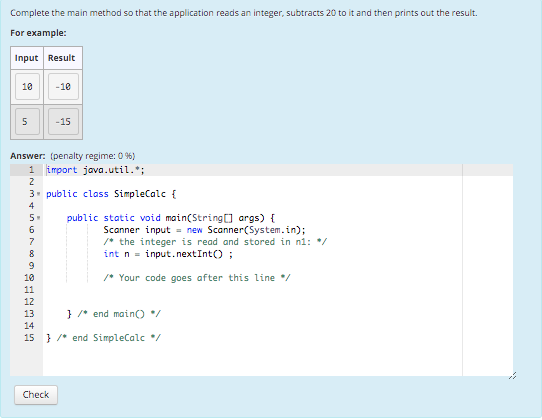
Task: Place cursor on empty line 12 in editor
Action: pos(252,302)
